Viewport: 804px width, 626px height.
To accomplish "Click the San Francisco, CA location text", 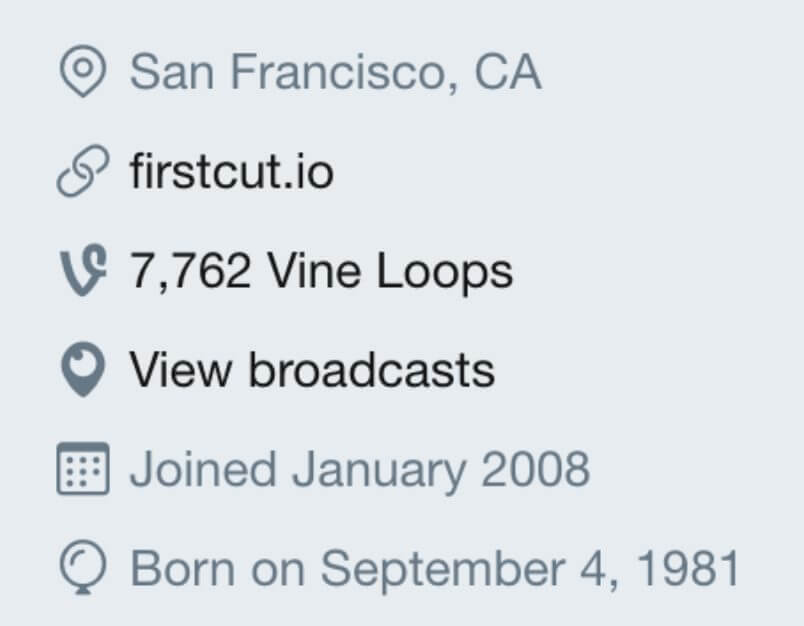I will pos(335,73).
